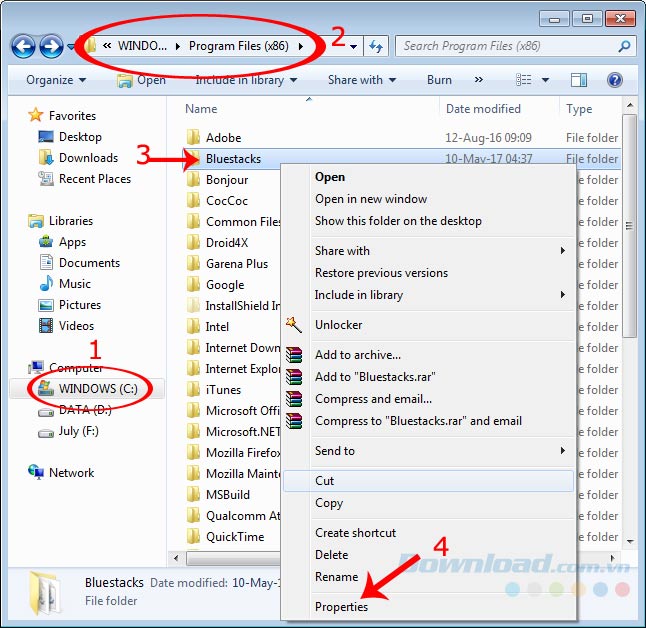
Task: Select Favorites in the navigation pane
Action: coord(72,116)
